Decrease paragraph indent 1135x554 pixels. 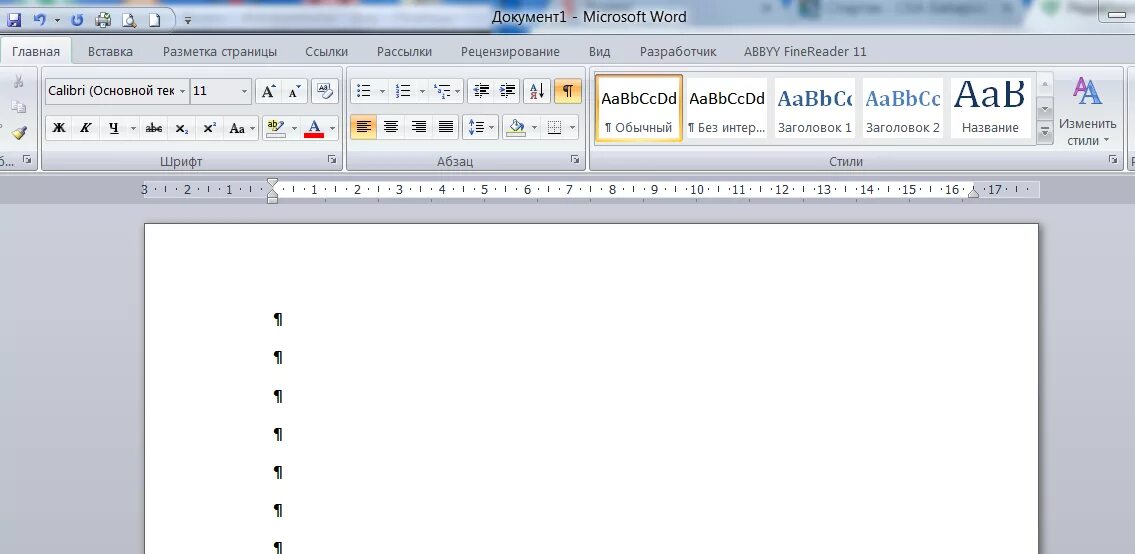[x=481, y=91]
